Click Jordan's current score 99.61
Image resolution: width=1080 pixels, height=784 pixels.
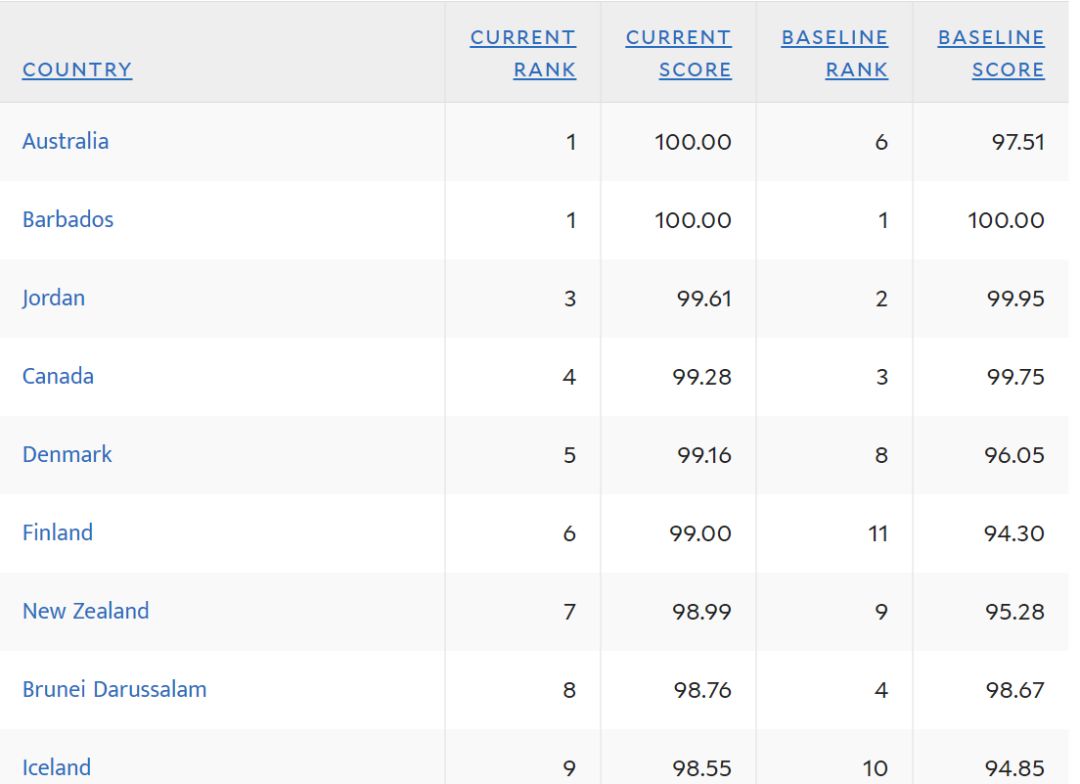click(701, 298)
